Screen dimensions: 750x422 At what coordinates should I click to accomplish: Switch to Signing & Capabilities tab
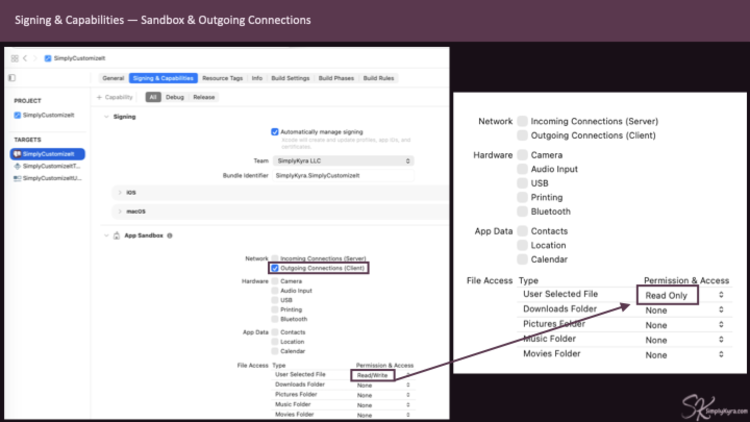click(163, 78)
